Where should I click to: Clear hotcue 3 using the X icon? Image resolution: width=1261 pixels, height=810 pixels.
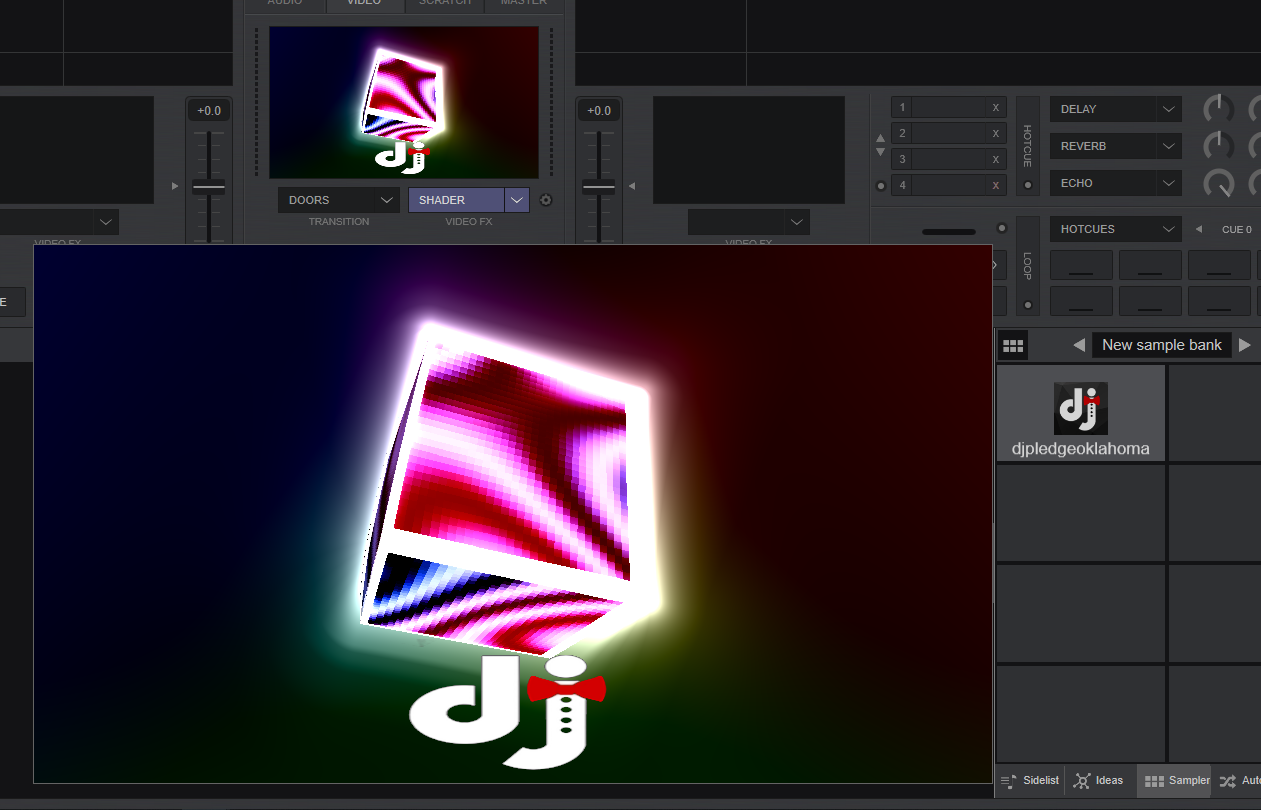[995, 160]
